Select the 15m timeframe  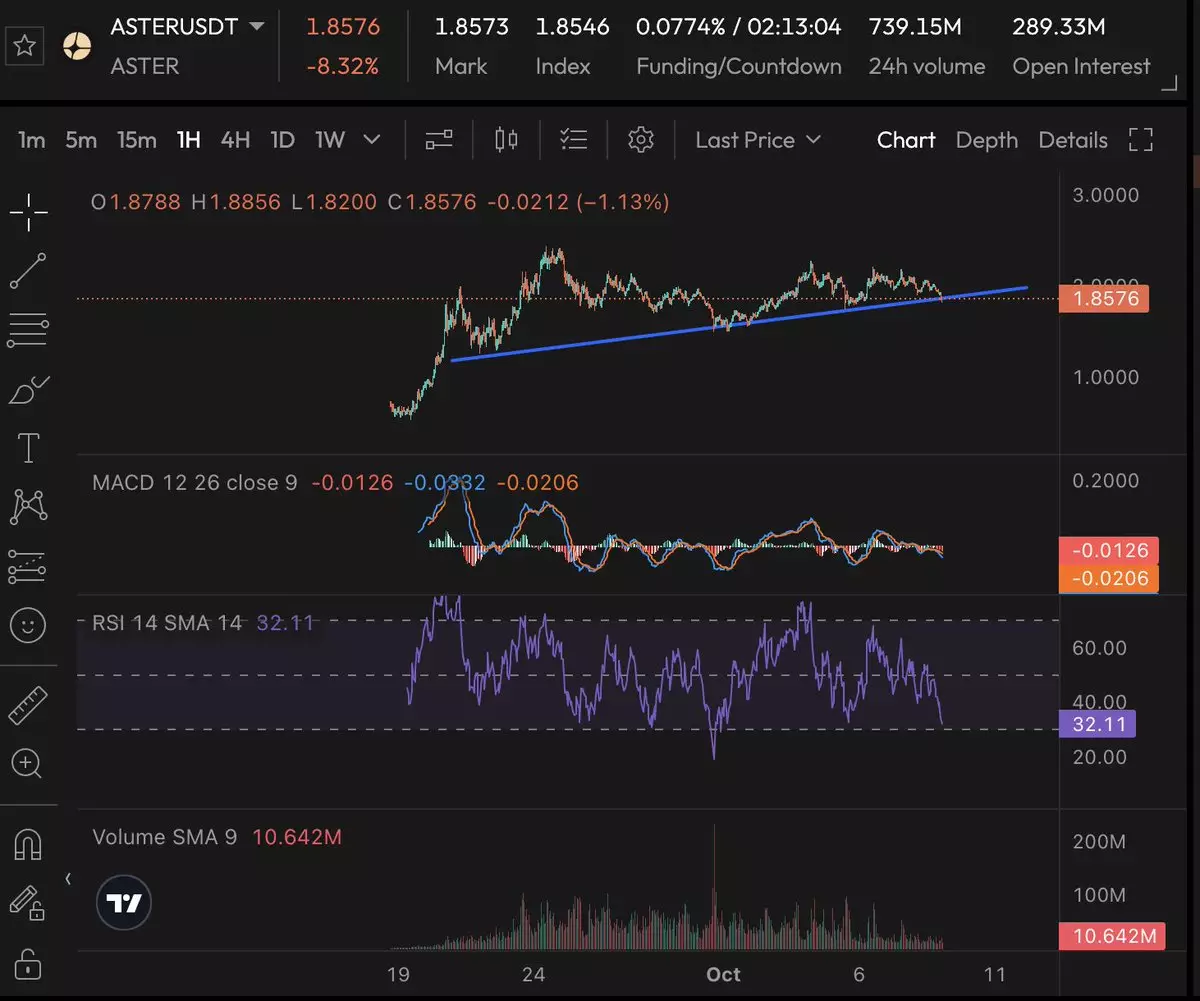point(135,140)
